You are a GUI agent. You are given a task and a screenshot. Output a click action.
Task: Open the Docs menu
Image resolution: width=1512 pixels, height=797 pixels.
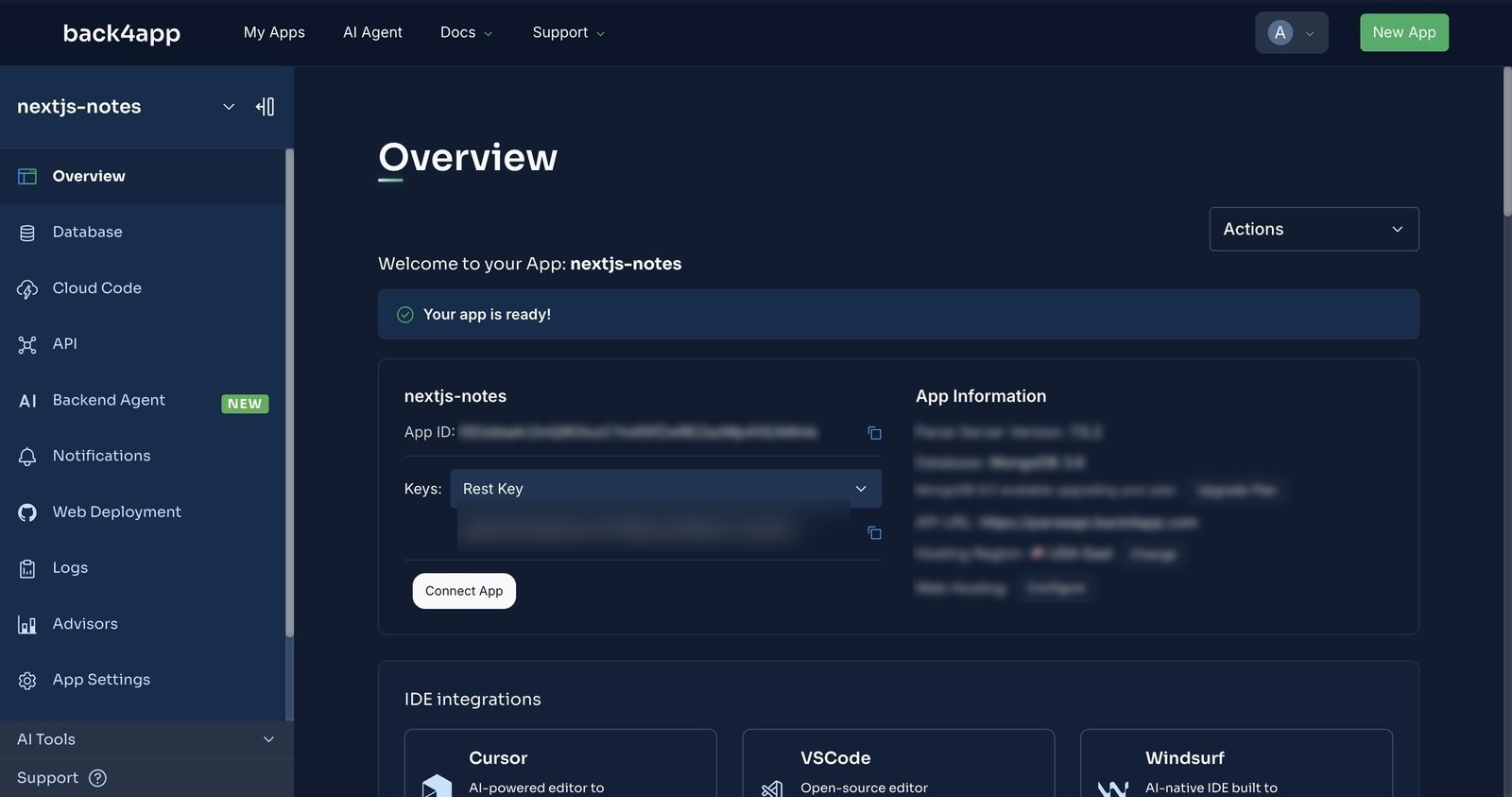pos(466,33)
